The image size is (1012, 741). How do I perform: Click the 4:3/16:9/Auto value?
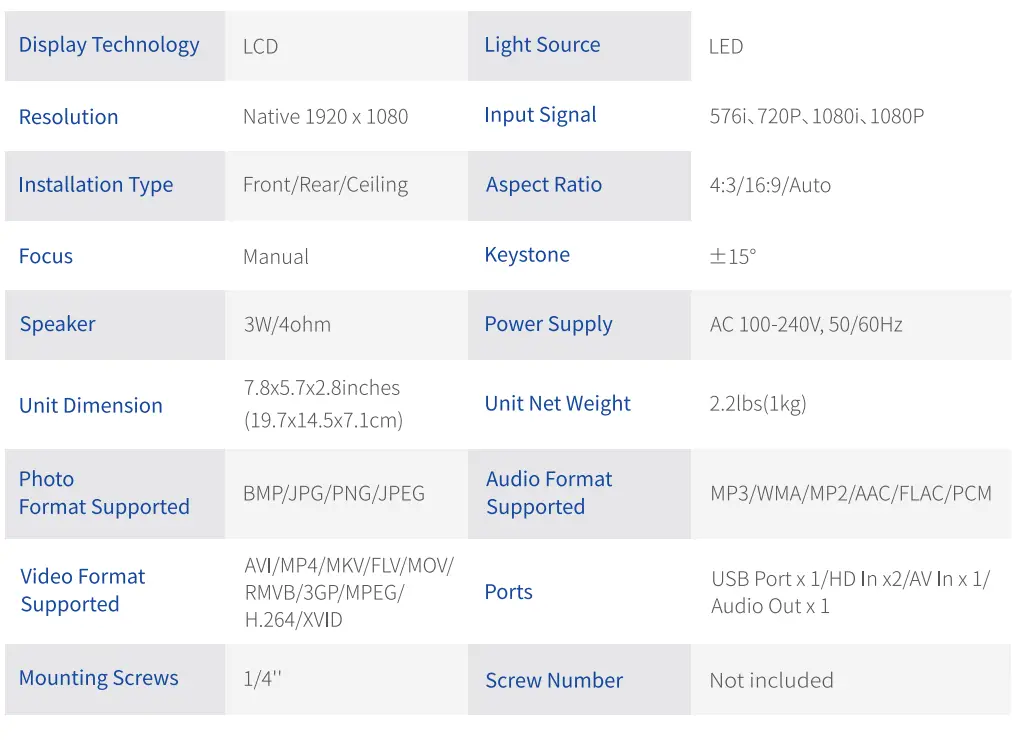pos(770,185)
